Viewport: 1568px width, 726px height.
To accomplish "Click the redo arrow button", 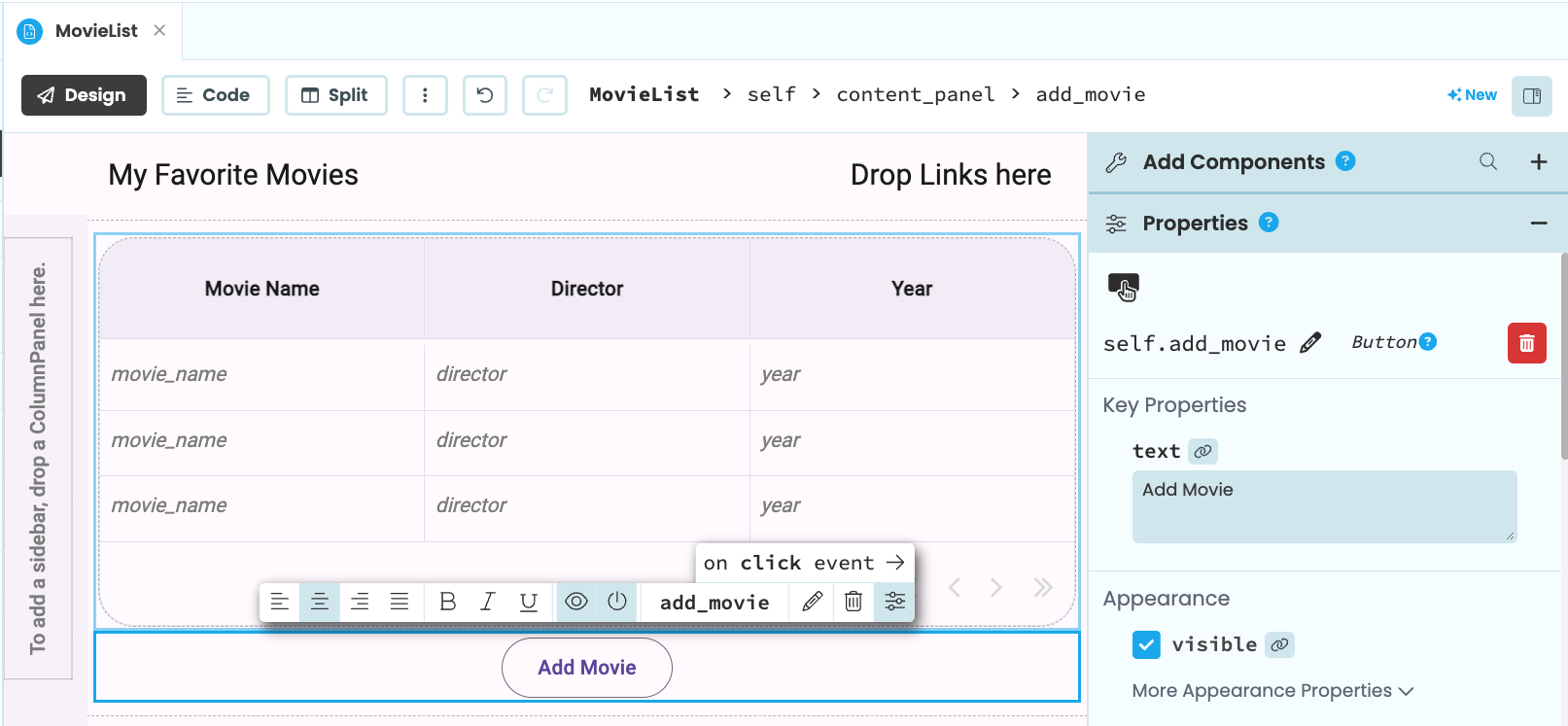I will 544,95.
